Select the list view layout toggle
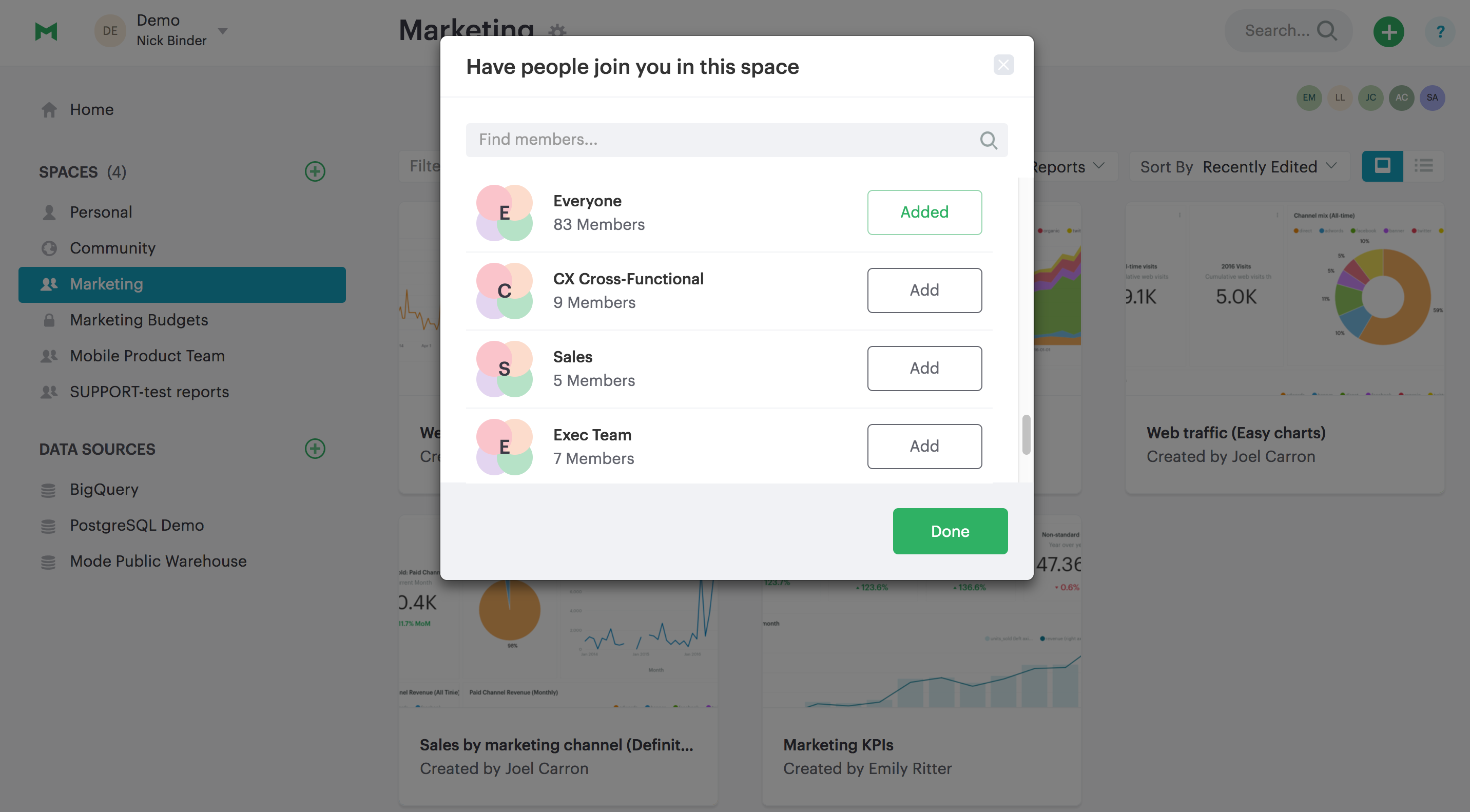Image resolution: width=1470 pixels, height=812 pixels. (1423, 166)
